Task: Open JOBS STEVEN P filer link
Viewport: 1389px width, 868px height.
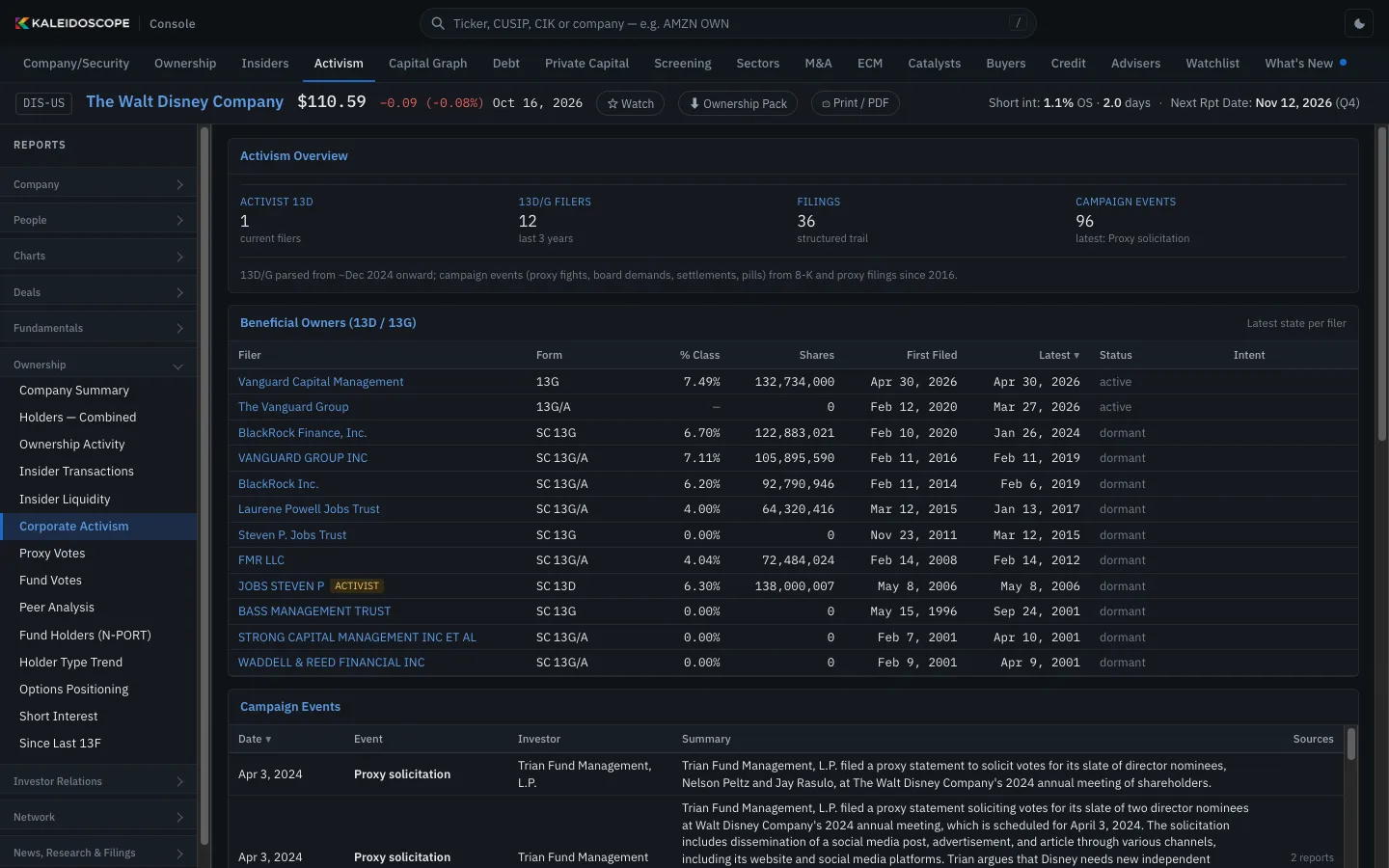Action: (x=282, y=586)
